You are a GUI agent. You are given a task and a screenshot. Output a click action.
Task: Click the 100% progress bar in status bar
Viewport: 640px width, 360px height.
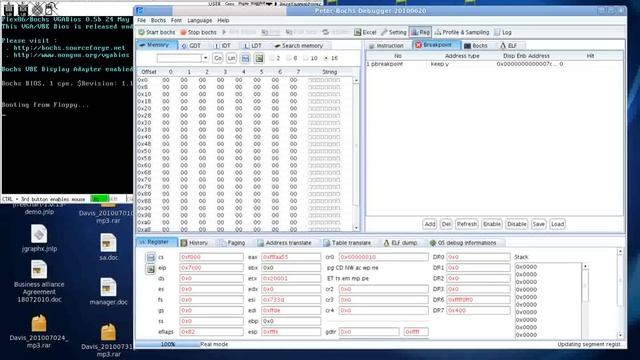168,344
